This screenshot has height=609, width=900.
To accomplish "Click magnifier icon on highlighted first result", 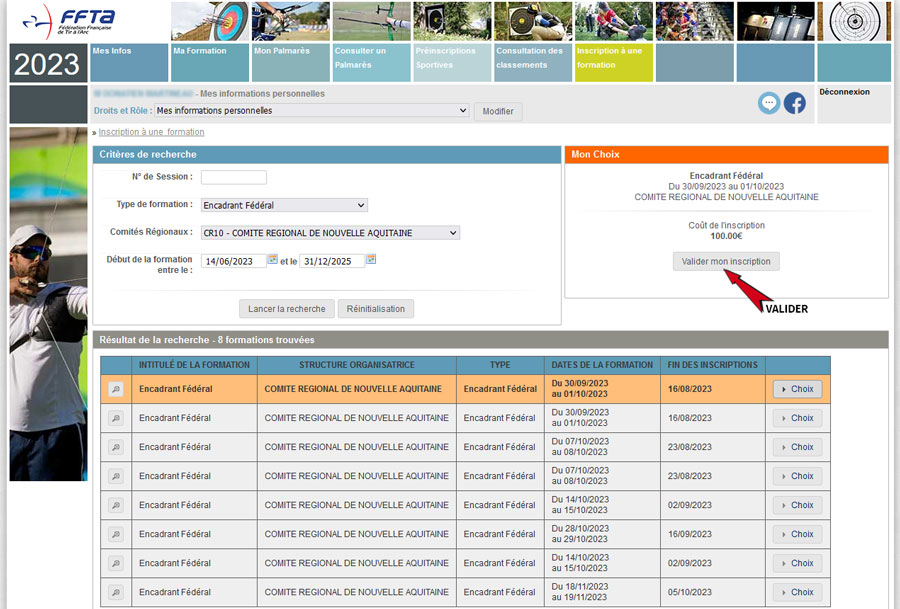I will (116, 389).
